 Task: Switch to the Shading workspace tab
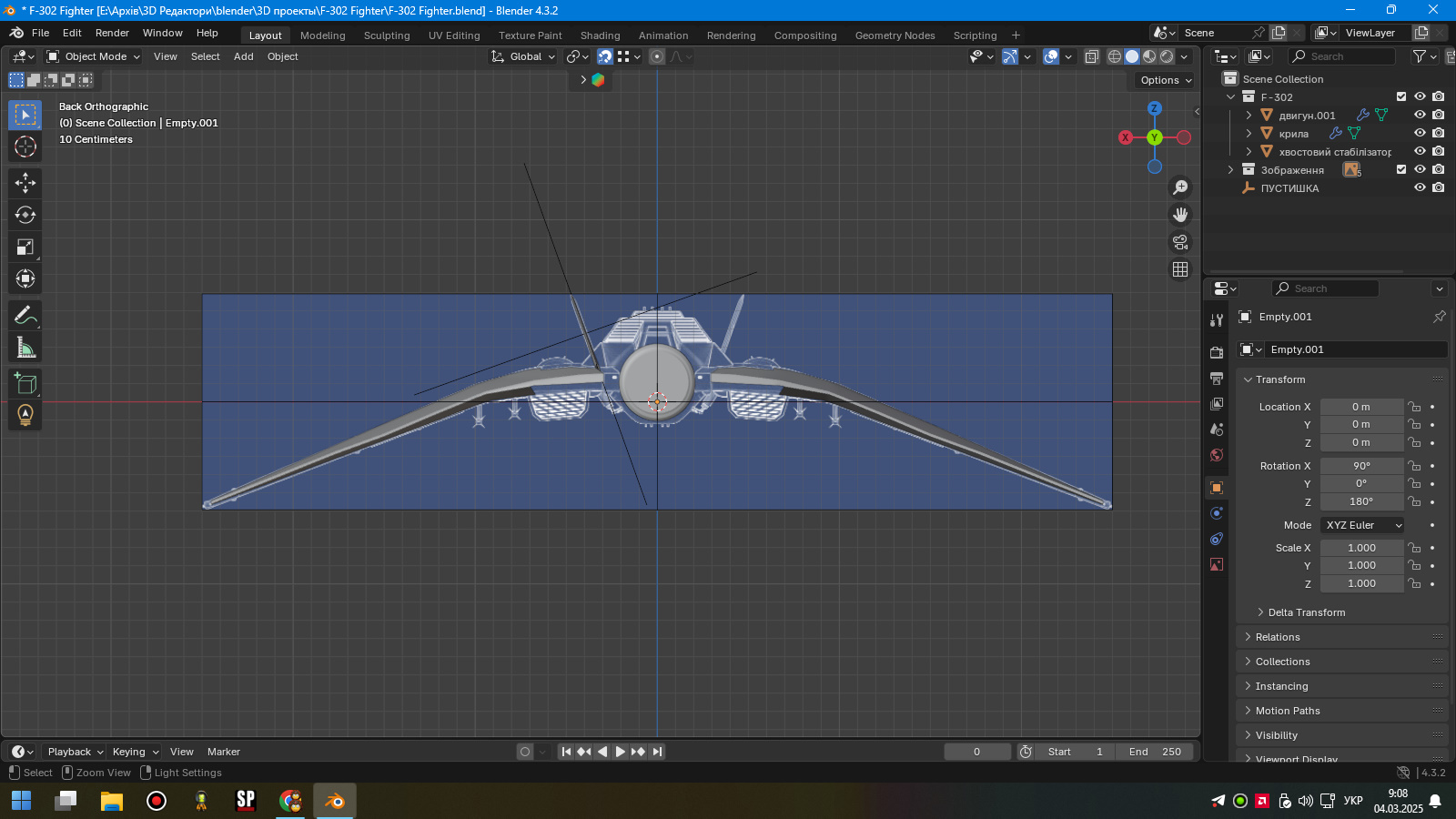(x=601, y=35)
